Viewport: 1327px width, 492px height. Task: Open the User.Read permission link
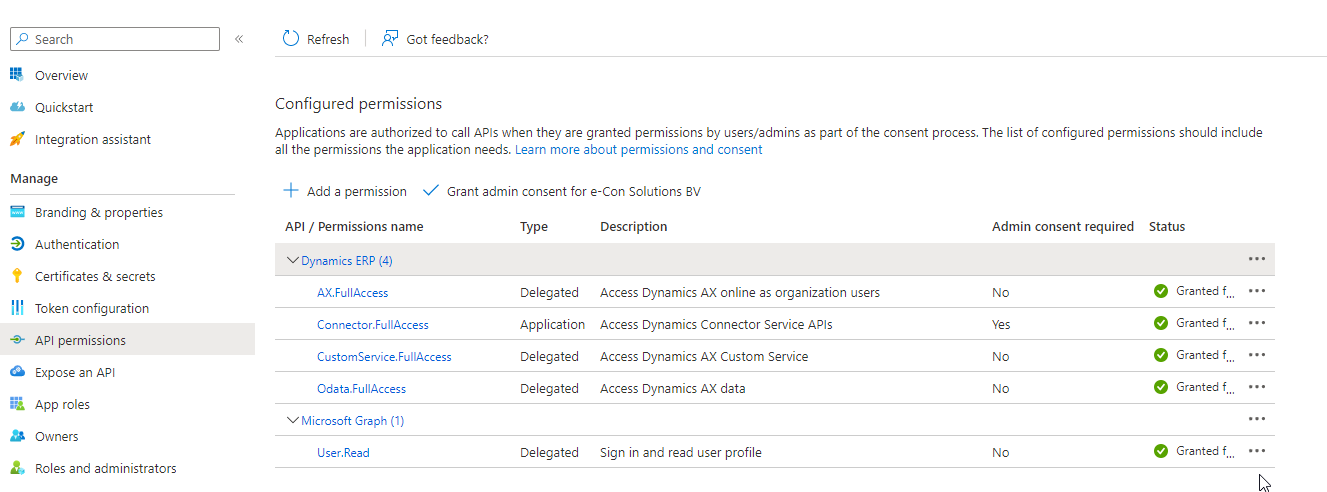343,453
